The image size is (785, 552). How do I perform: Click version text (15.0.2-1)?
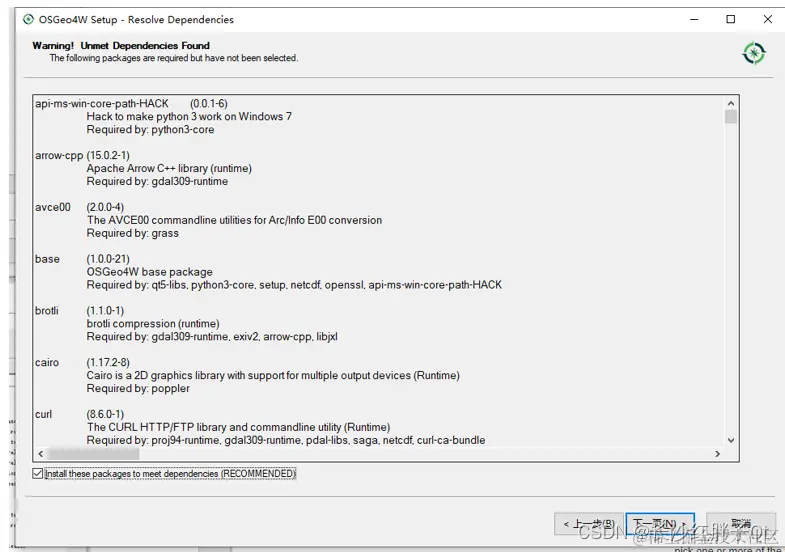(108, 156)
